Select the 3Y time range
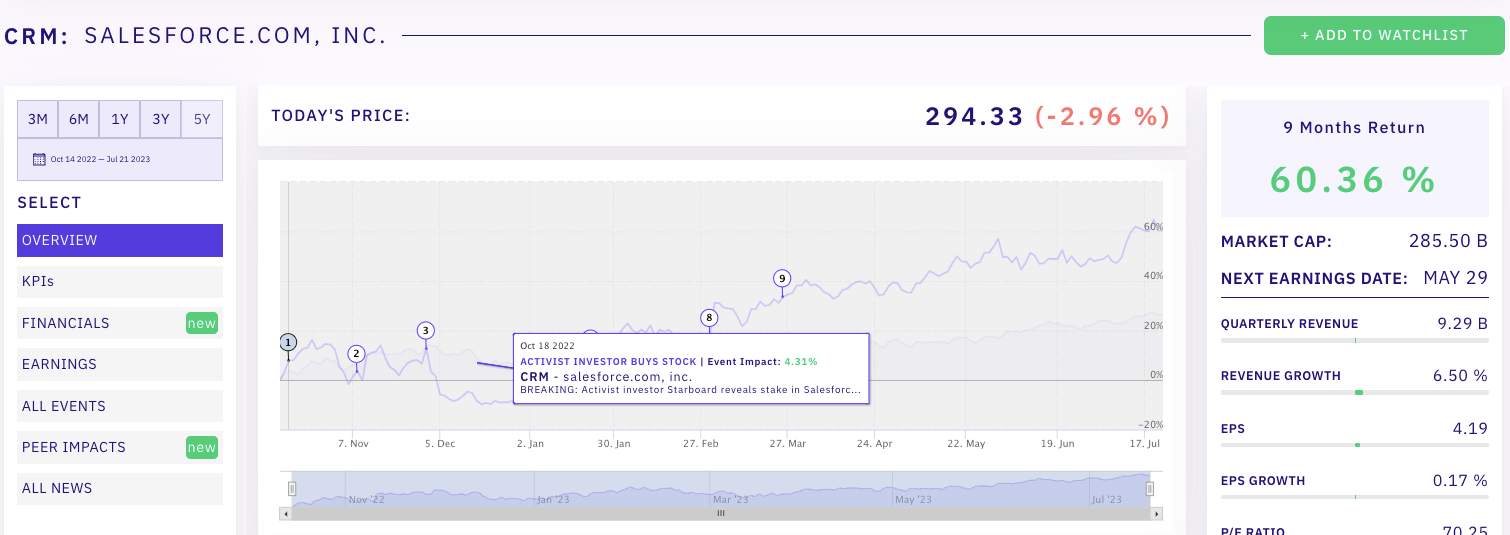The width and height of the screenshot is (1510, 535). click(161, 119)
